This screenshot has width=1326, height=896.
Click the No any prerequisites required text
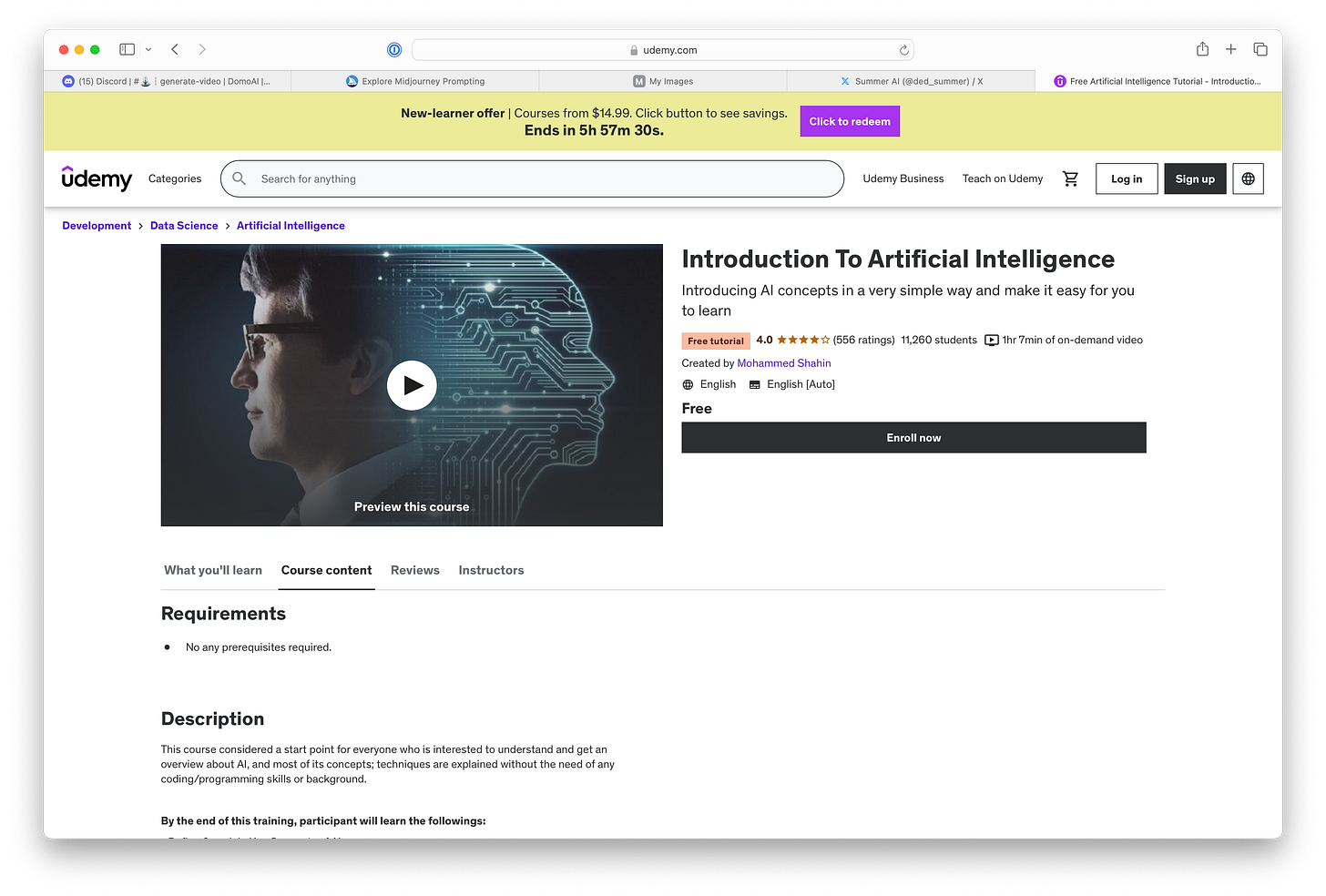(x=259, y=647)
